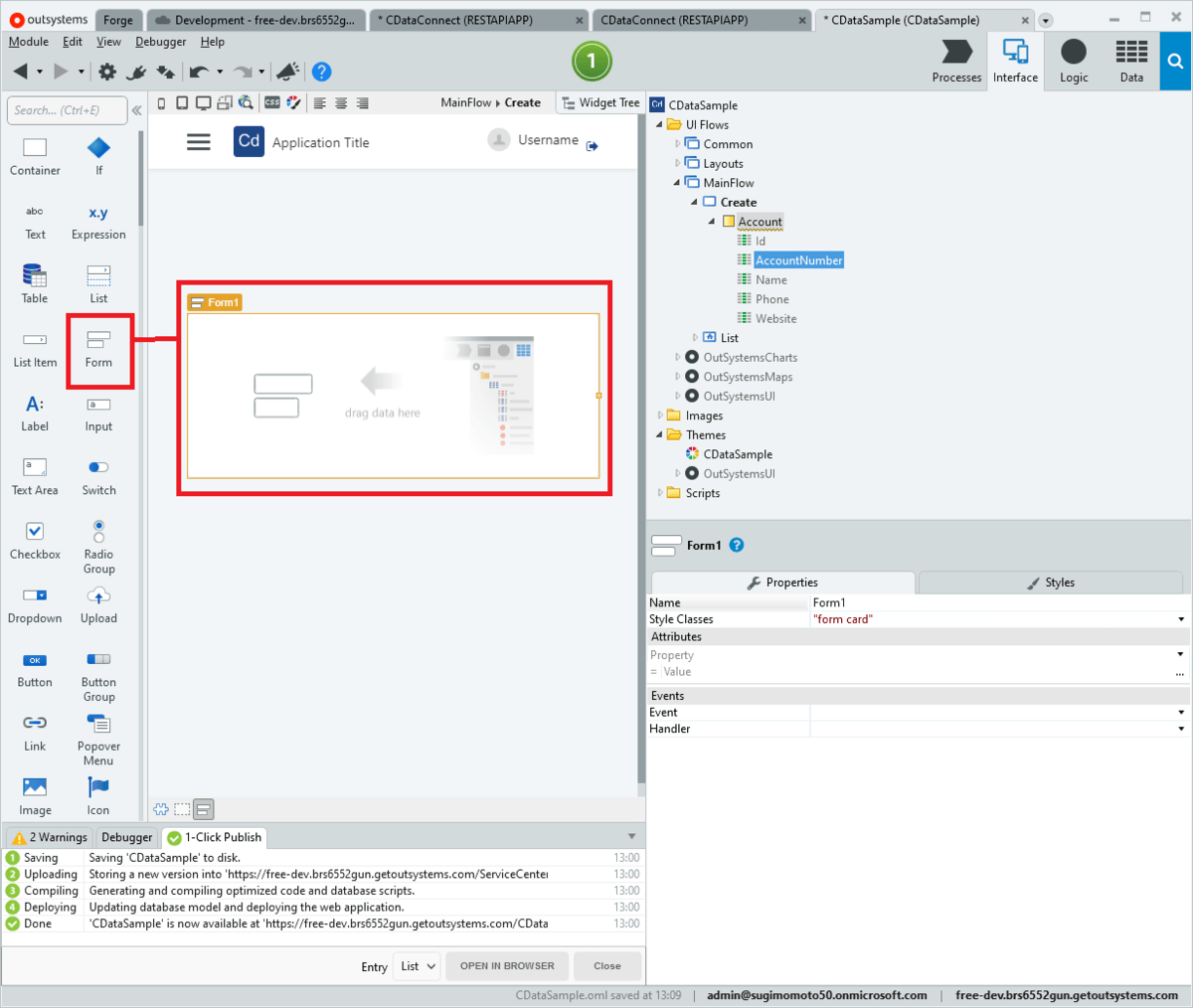
Task: Align content left in editor toolbar
Action: 320,103
